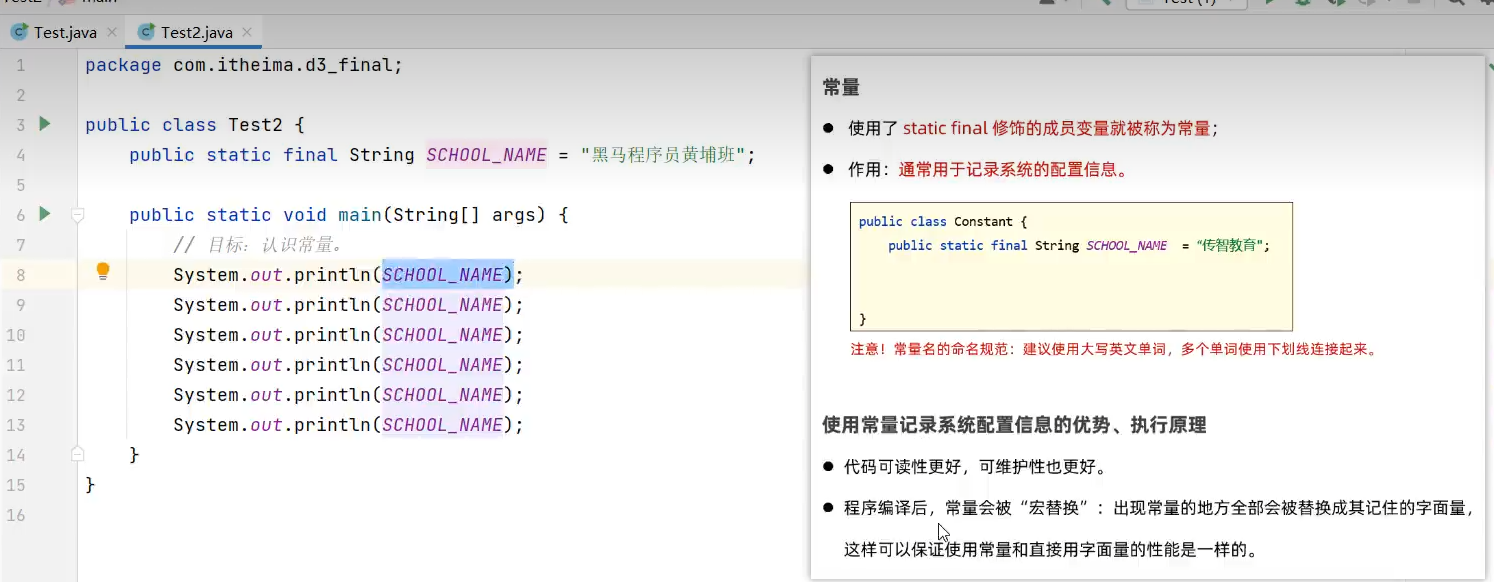Click line number 16 in the gutter

(x=15, y=515)
